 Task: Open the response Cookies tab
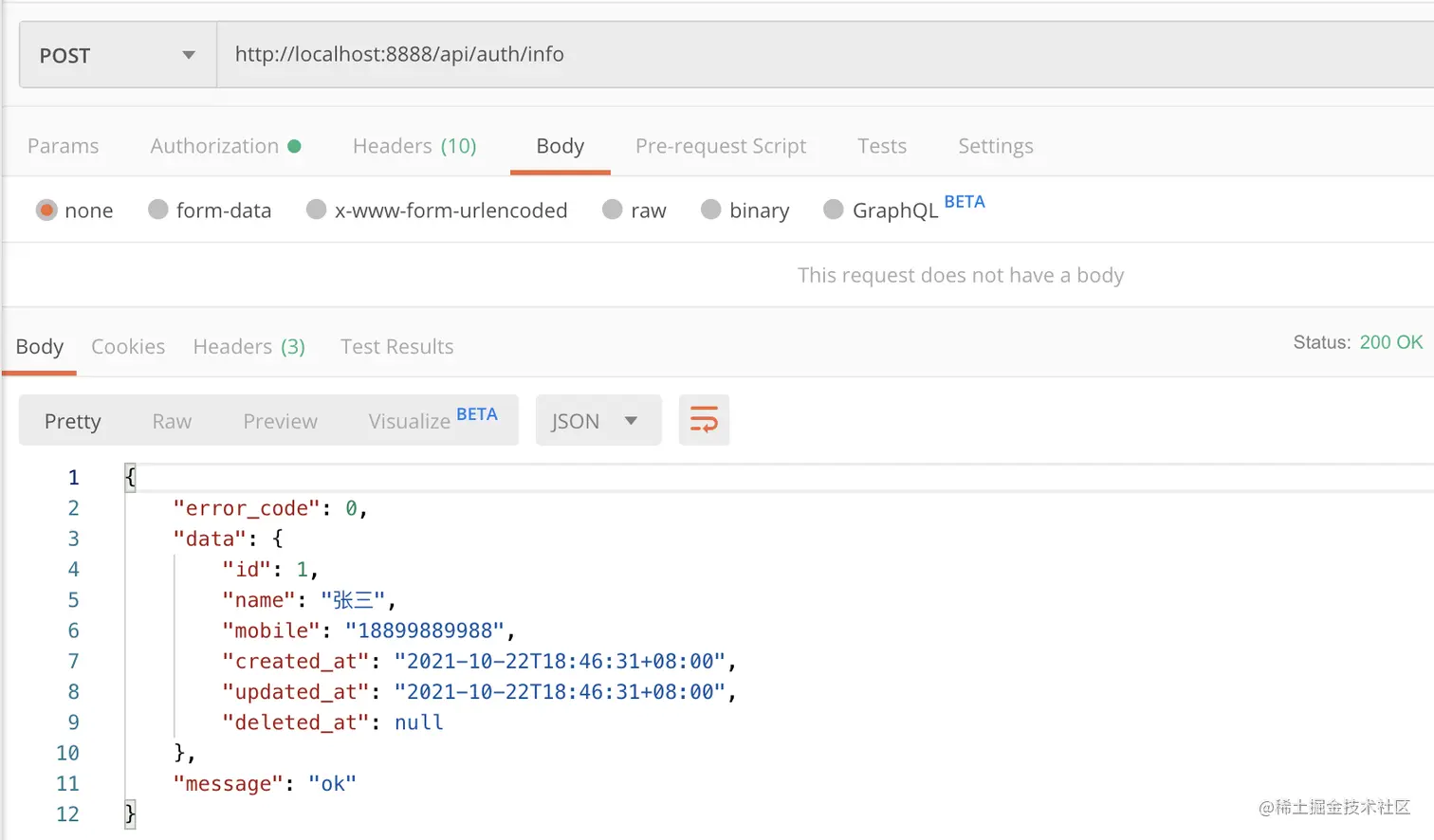click(128, 347)
